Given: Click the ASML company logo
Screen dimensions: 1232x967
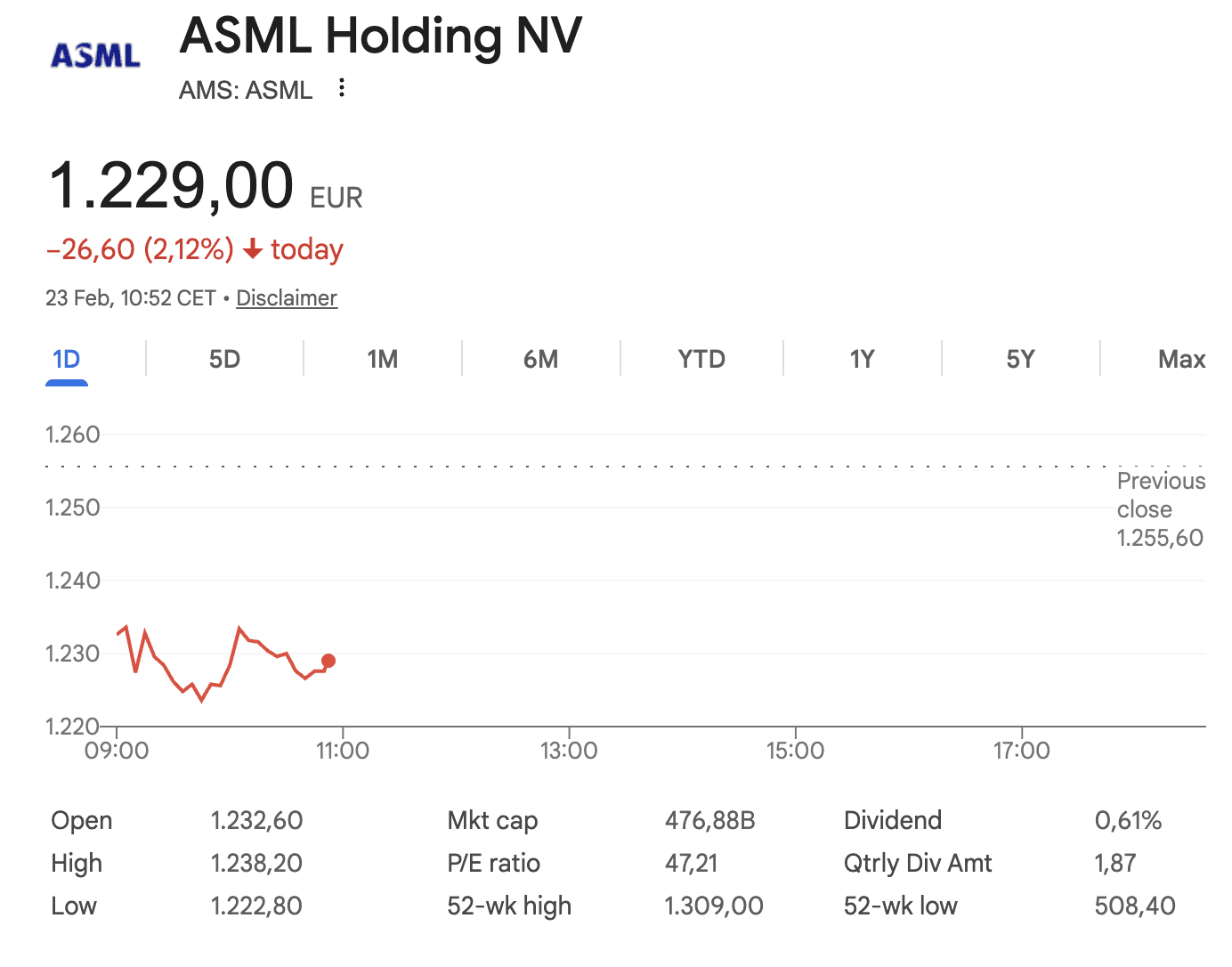Looking at the screenshot, I should pos(95,55).
